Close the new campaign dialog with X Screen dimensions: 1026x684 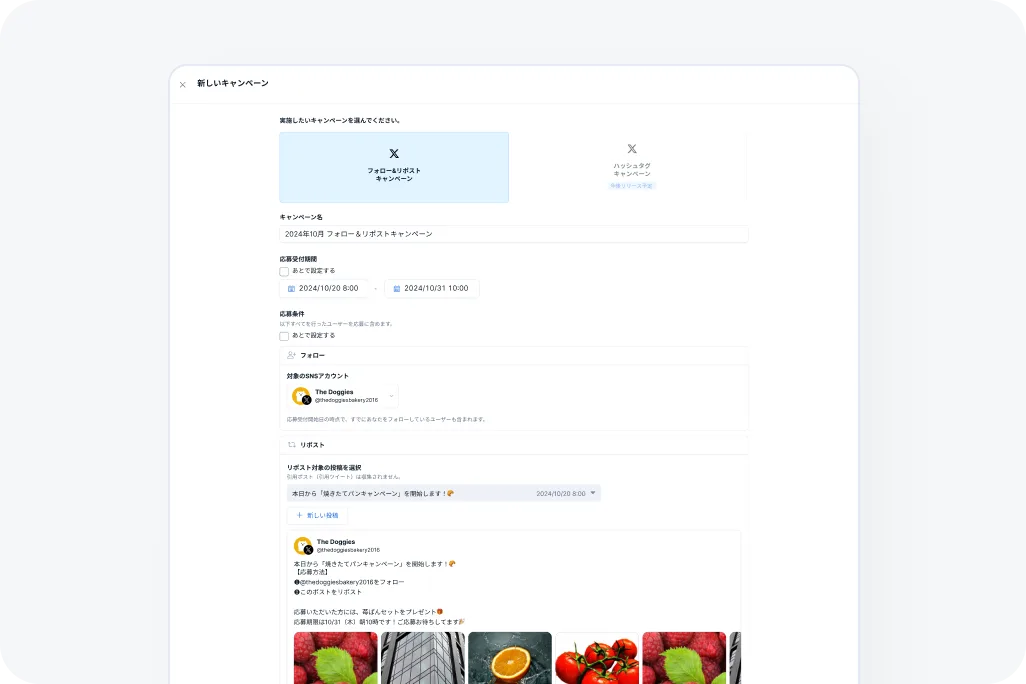click(x=183, y=84)
